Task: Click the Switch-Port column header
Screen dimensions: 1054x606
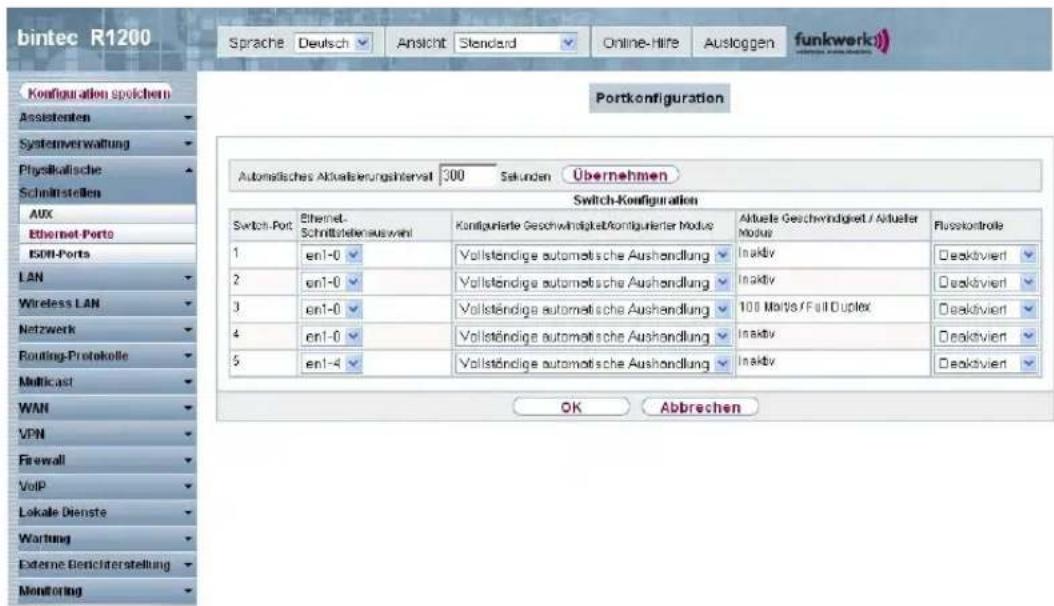Action: coord(262,226)
